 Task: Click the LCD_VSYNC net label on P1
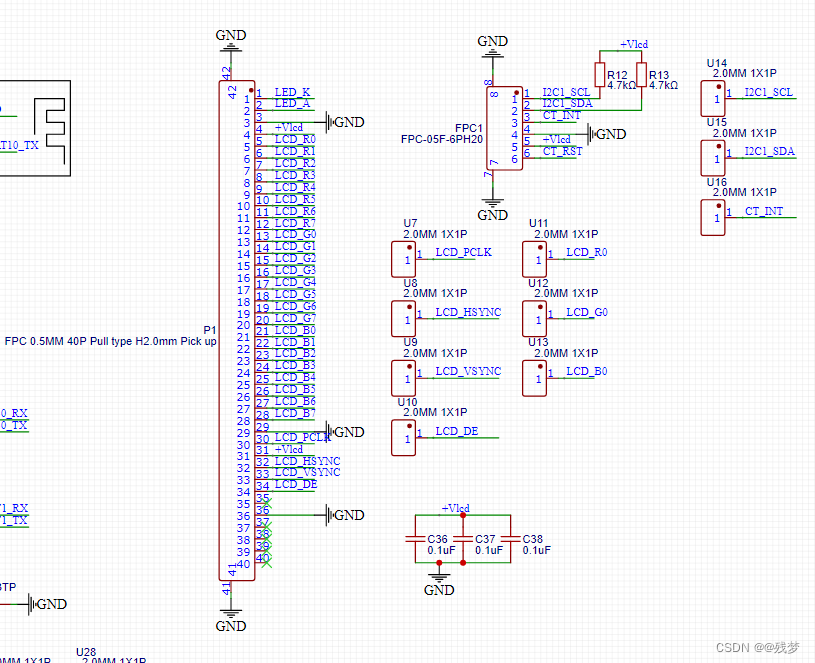click(308, 472)
